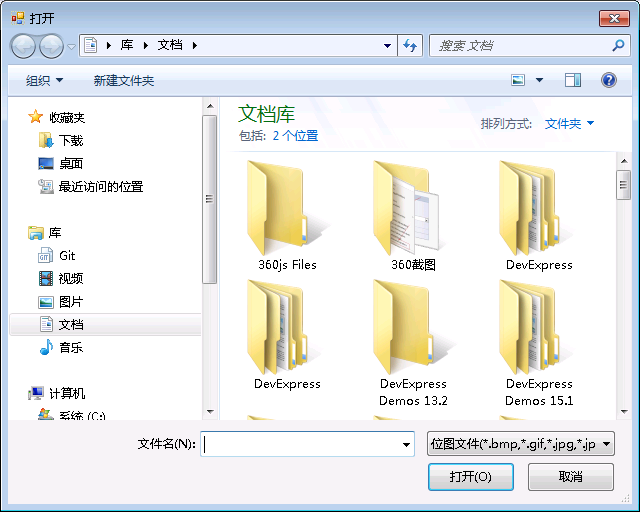This screenshot has width=640, height=512.
Task: Click the 打开(O) button
Action: (x=470, y=477)
